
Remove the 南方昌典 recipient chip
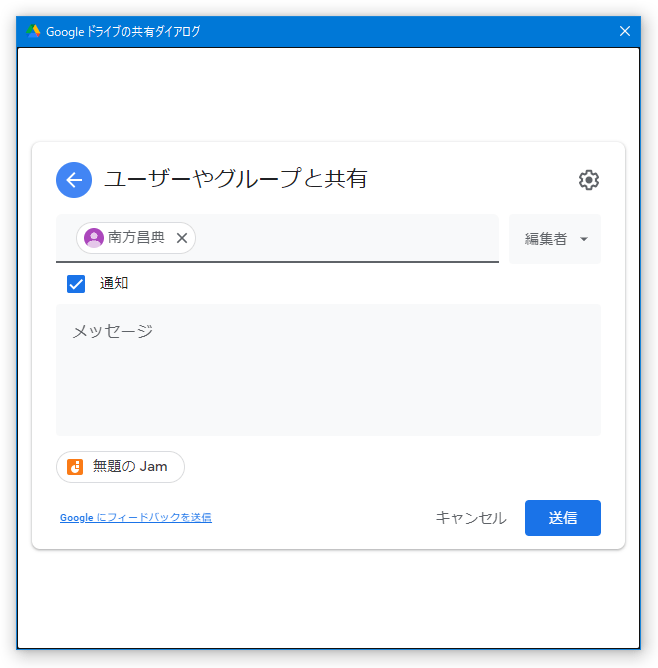[182, 238]
